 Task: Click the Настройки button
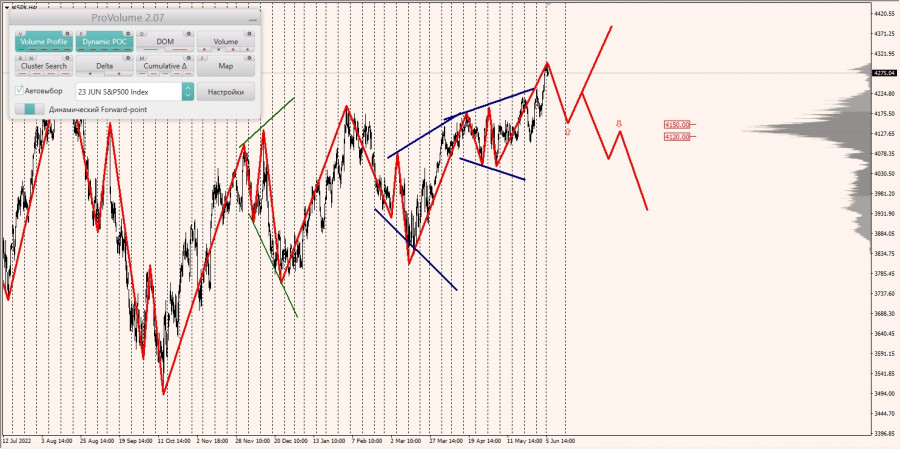226,92
